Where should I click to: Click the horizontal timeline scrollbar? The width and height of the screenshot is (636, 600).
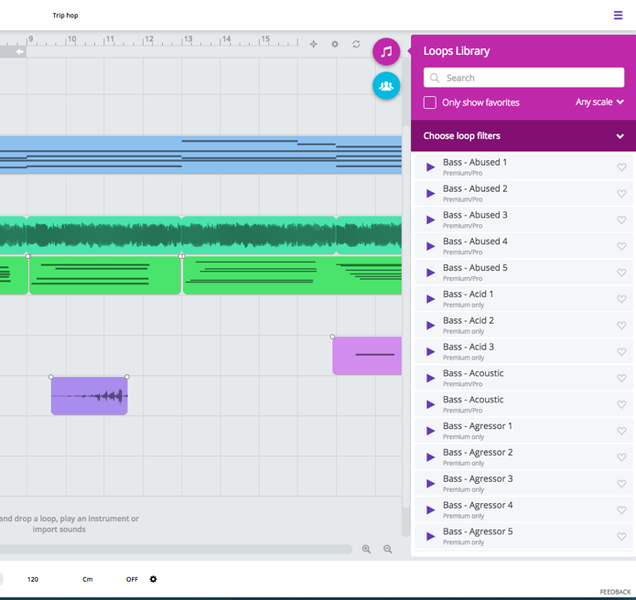tap(174, 549)
